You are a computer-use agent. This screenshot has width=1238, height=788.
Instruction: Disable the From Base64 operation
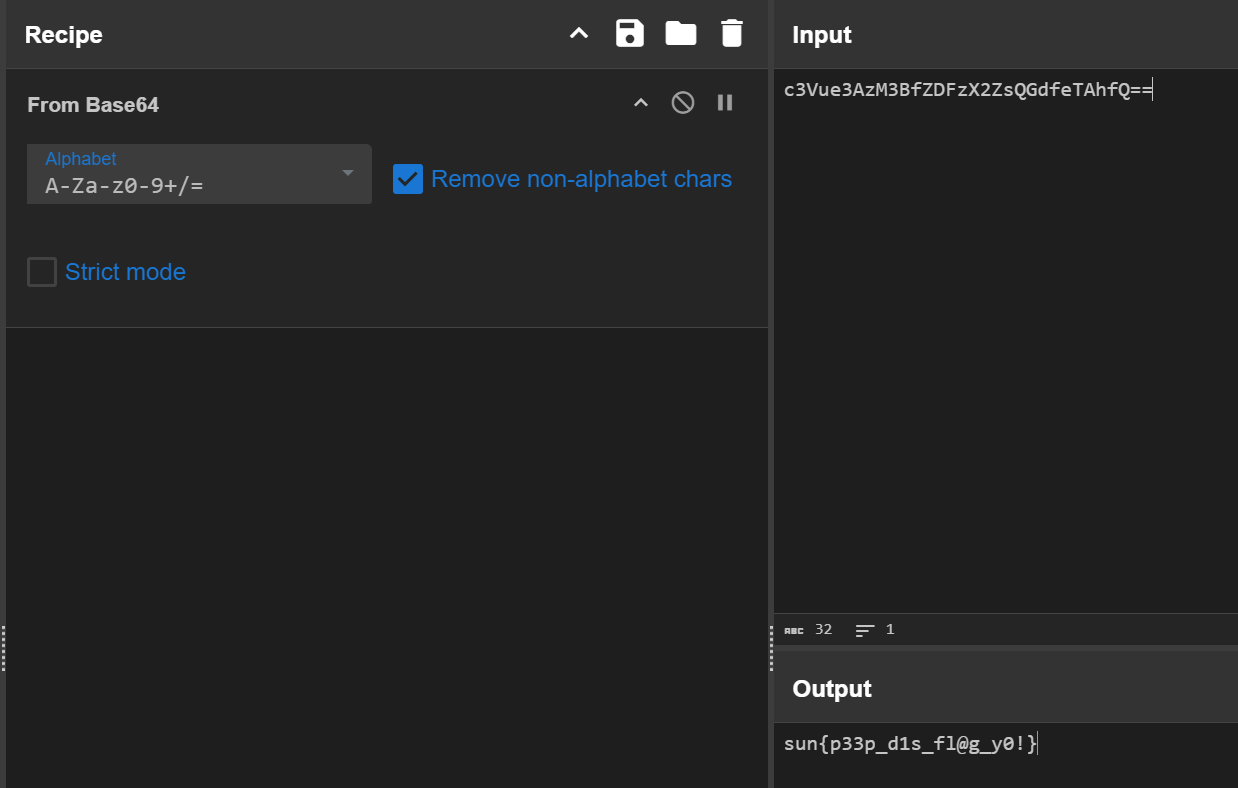683,103
